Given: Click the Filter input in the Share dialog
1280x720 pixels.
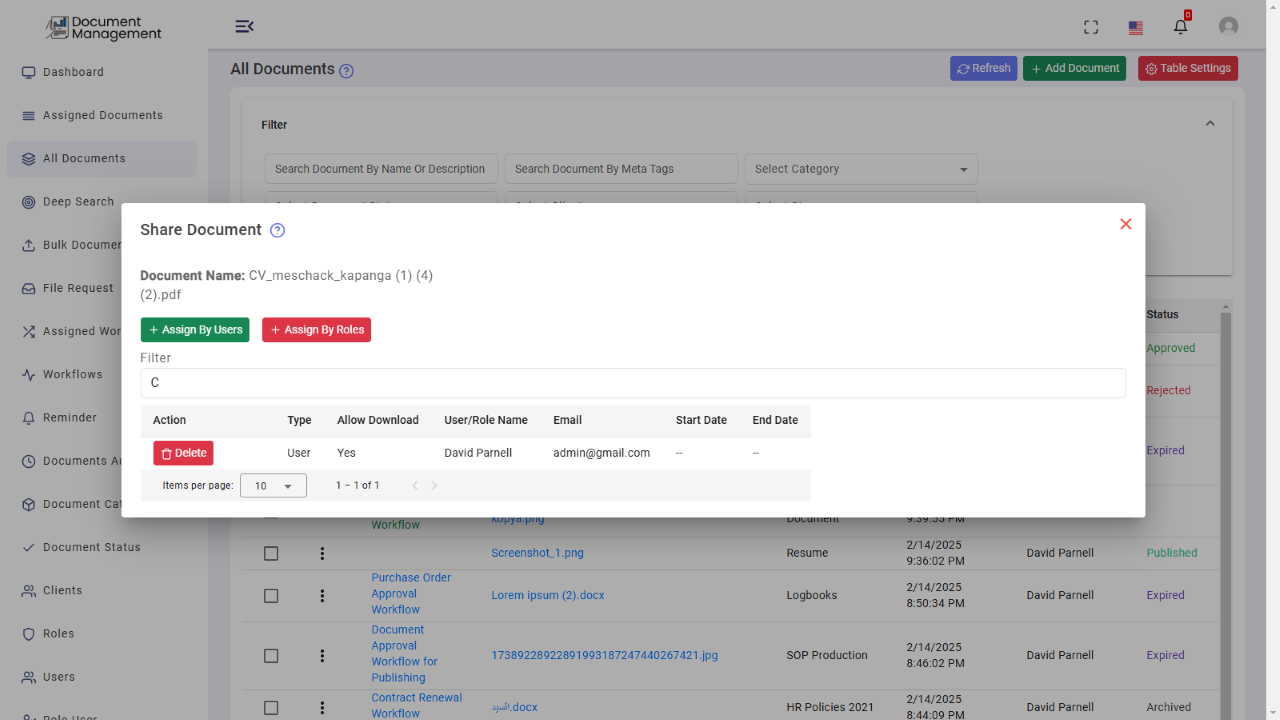Looking at the screenshot, I should pyautogui.click(x=633, y=383).
